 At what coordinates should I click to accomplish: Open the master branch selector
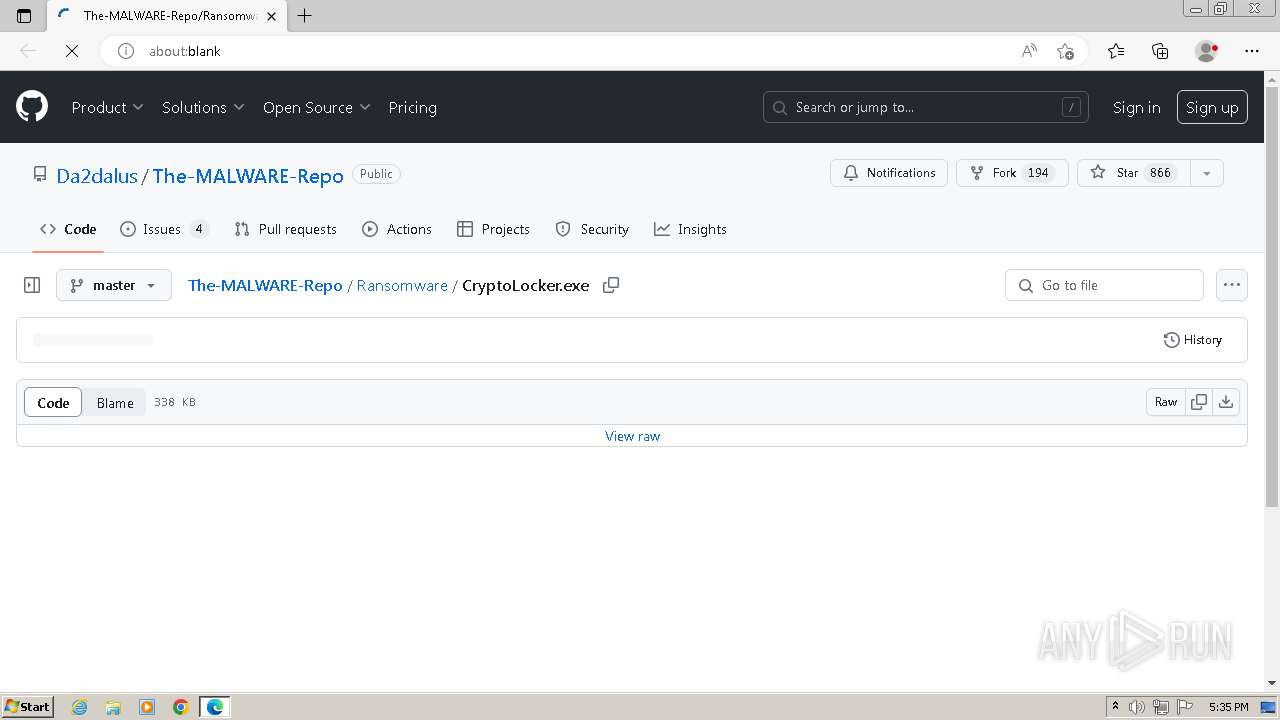point(114,285)
